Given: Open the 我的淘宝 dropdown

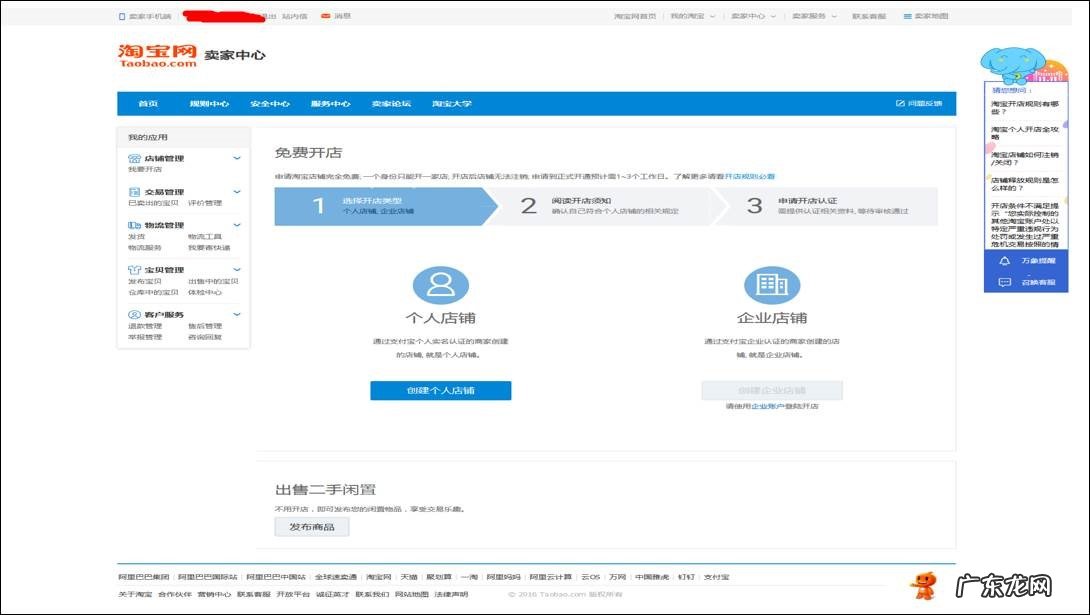Looking at the screenshot, I should 694,15.
